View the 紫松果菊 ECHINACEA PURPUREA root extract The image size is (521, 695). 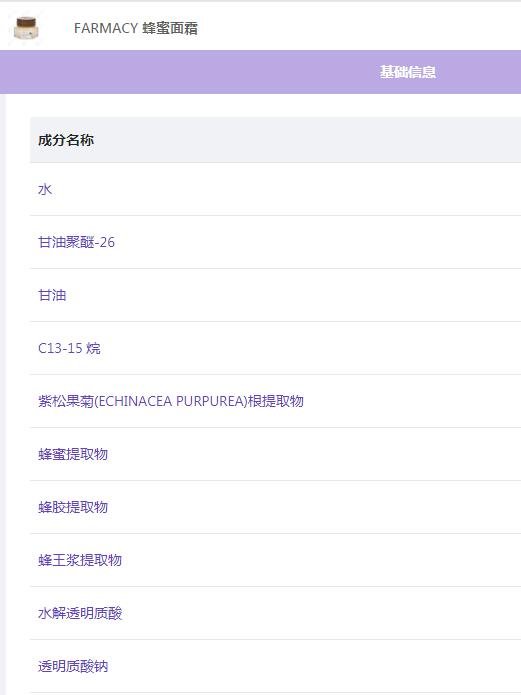171,401
